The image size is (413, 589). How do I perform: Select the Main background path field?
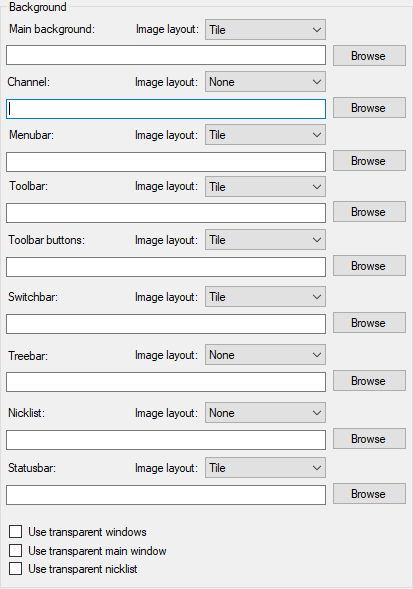point(166,55)
